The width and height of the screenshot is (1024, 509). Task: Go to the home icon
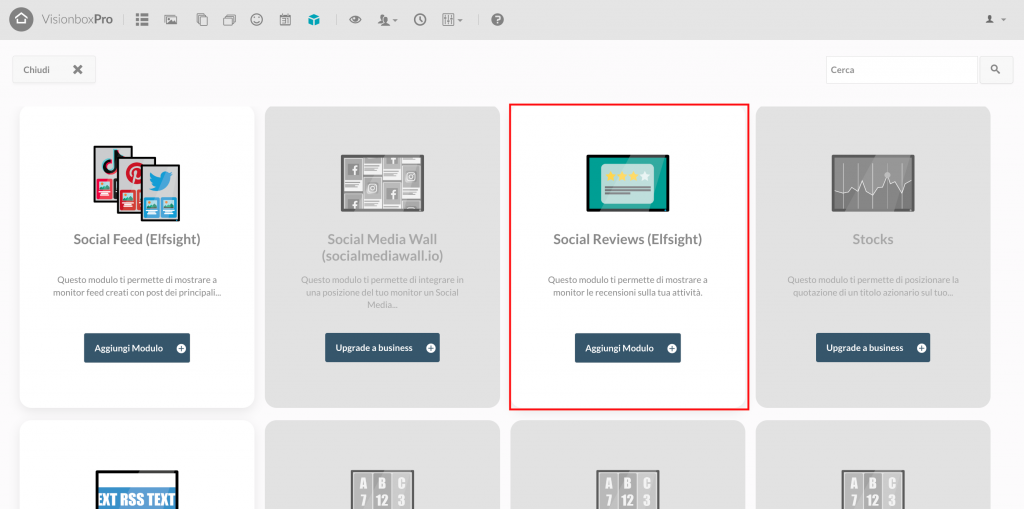point(22,20)
